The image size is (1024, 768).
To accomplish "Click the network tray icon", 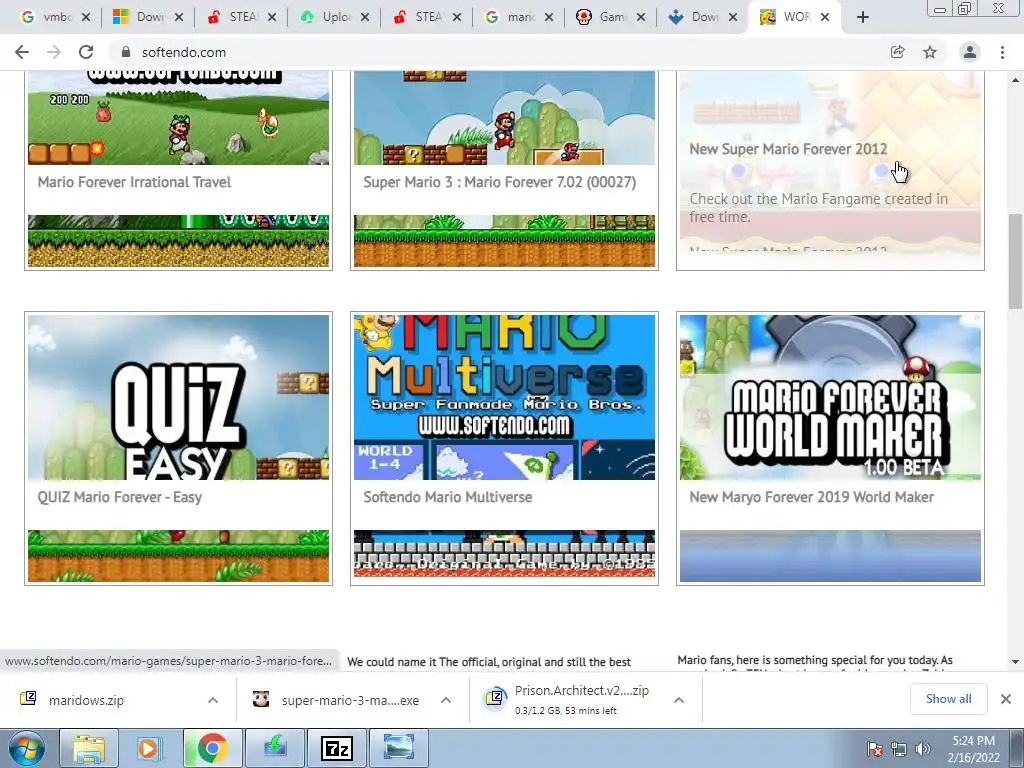I will 899,749.
